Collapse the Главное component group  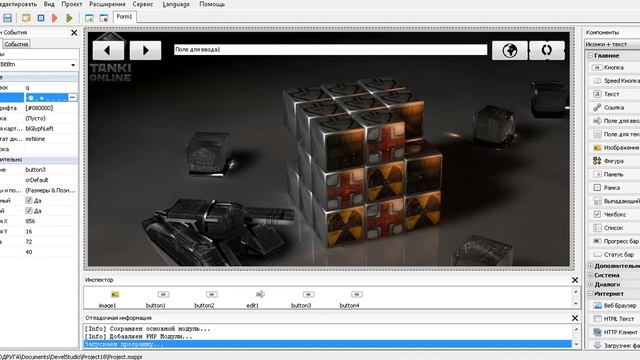click(x=590, y=55)
